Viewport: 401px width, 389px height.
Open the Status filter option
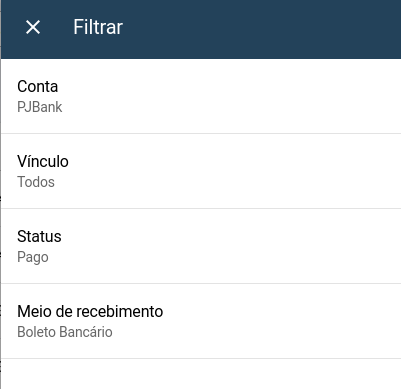point(201,246)
